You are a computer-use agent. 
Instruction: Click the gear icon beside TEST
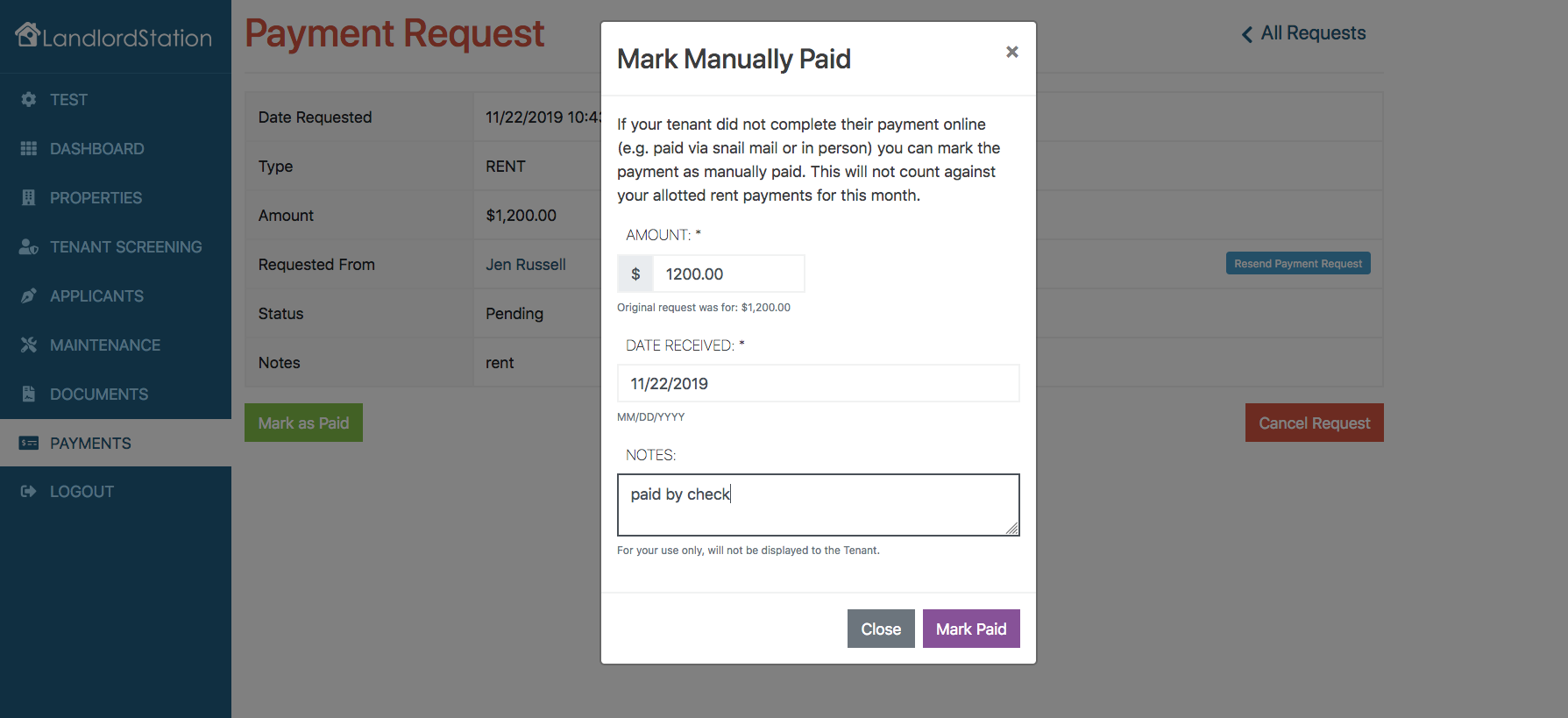pos(29,100)
